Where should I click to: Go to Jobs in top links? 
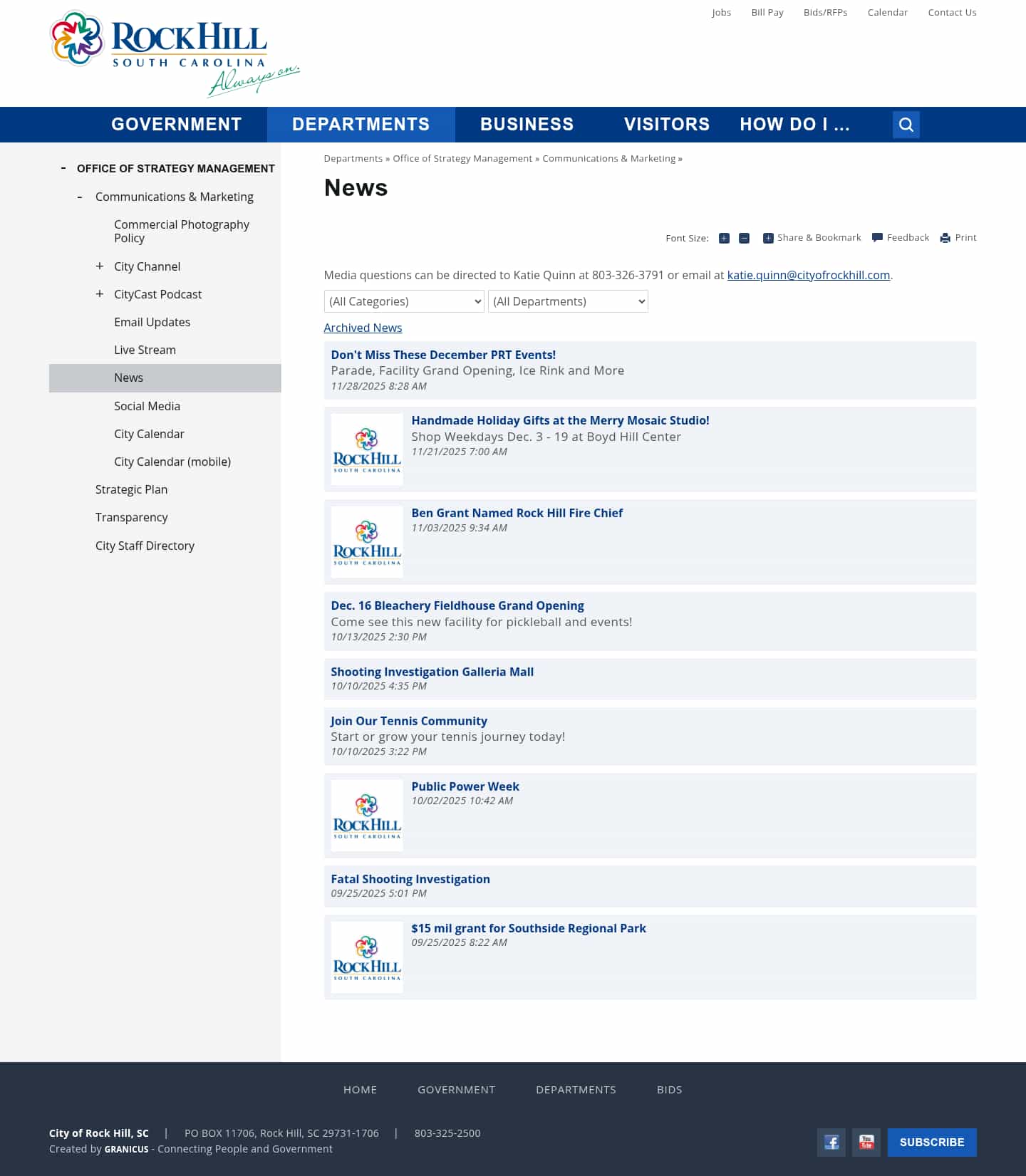pyautogui.click(x=721, y=12)
